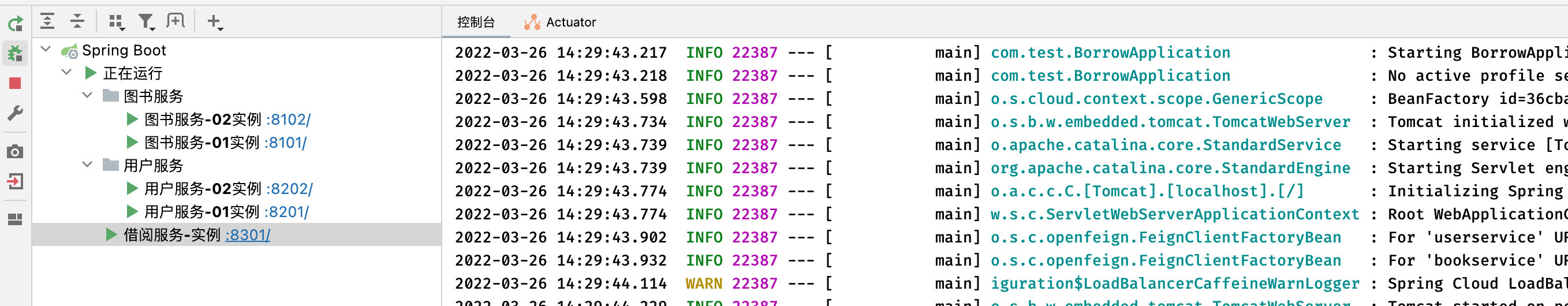
Task: Stop the running service with red square
Action: 15,83
